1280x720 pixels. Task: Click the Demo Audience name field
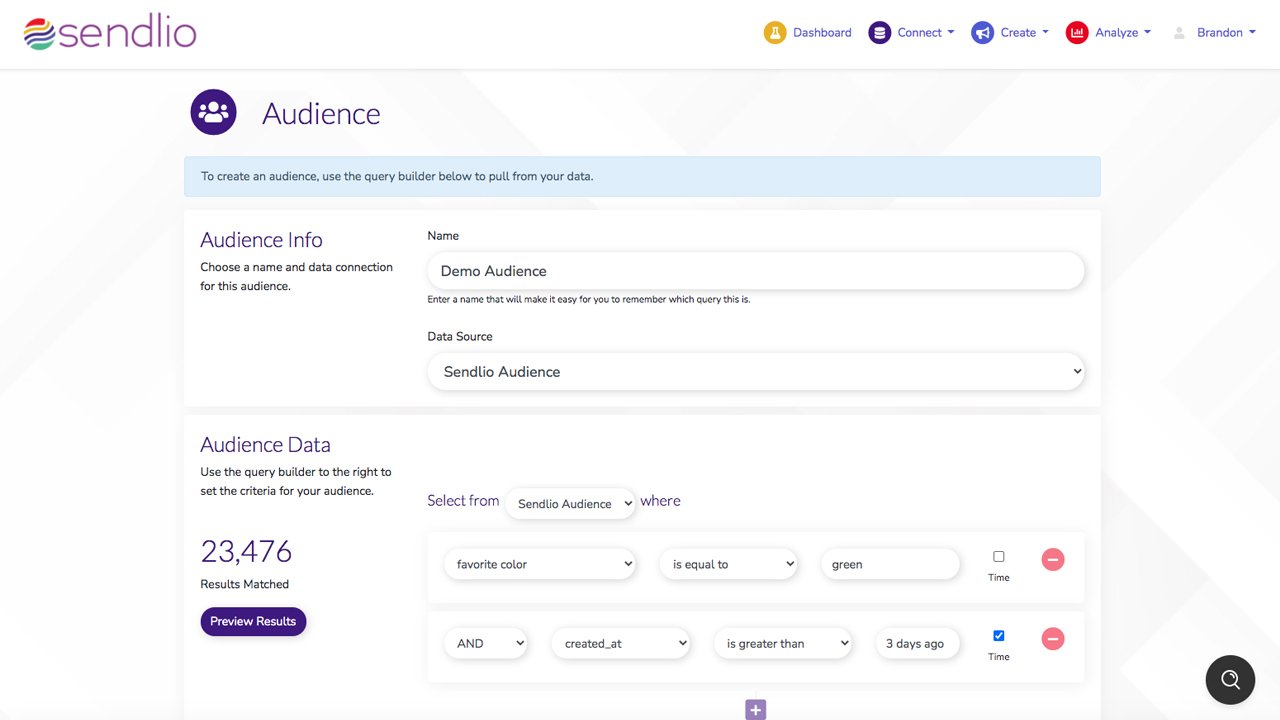[x=756, y=271]
